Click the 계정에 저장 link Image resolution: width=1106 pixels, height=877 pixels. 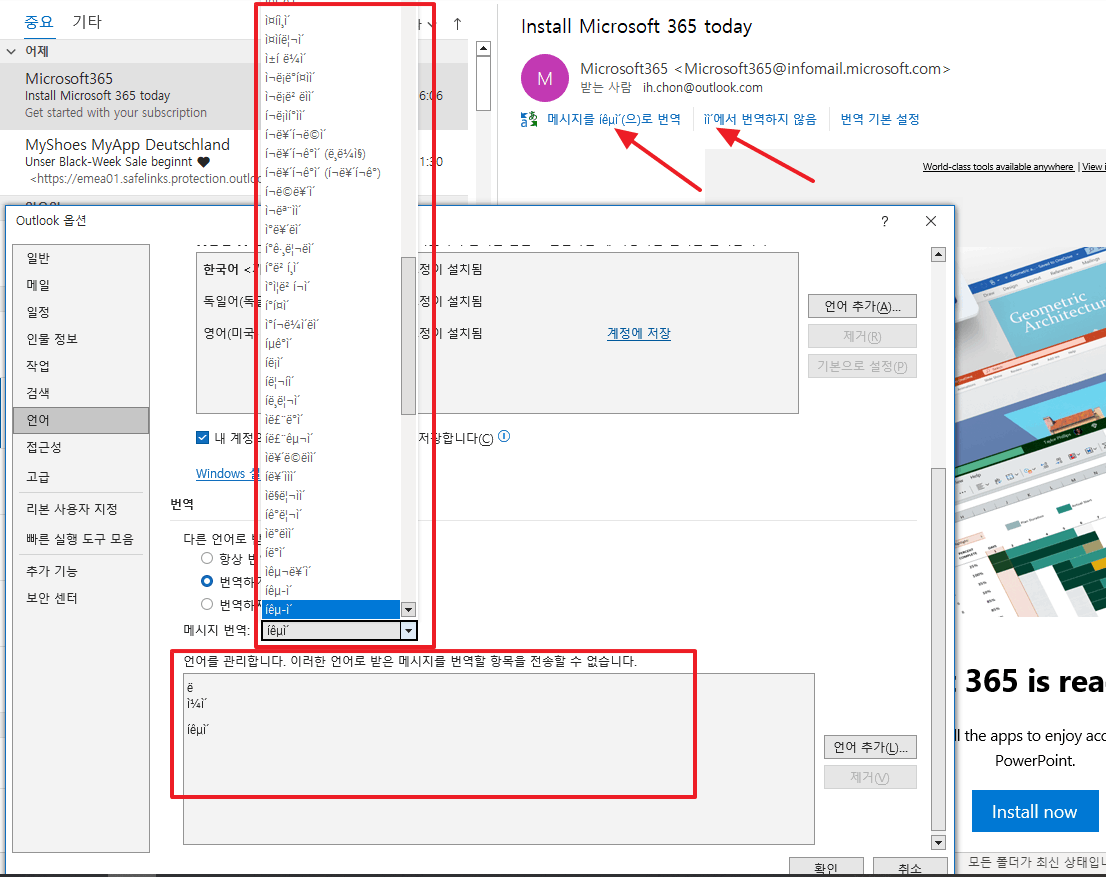pyautogui.click(x=639, y=333)
